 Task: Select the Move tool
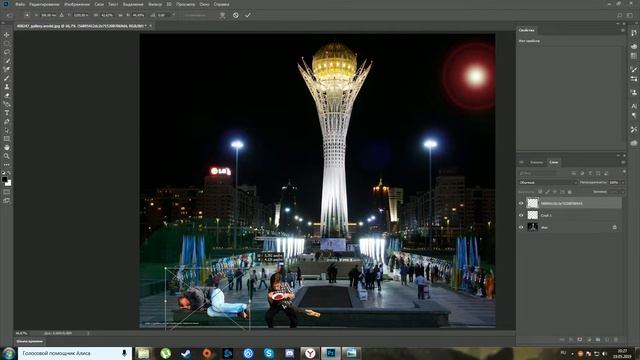[7, 35]
